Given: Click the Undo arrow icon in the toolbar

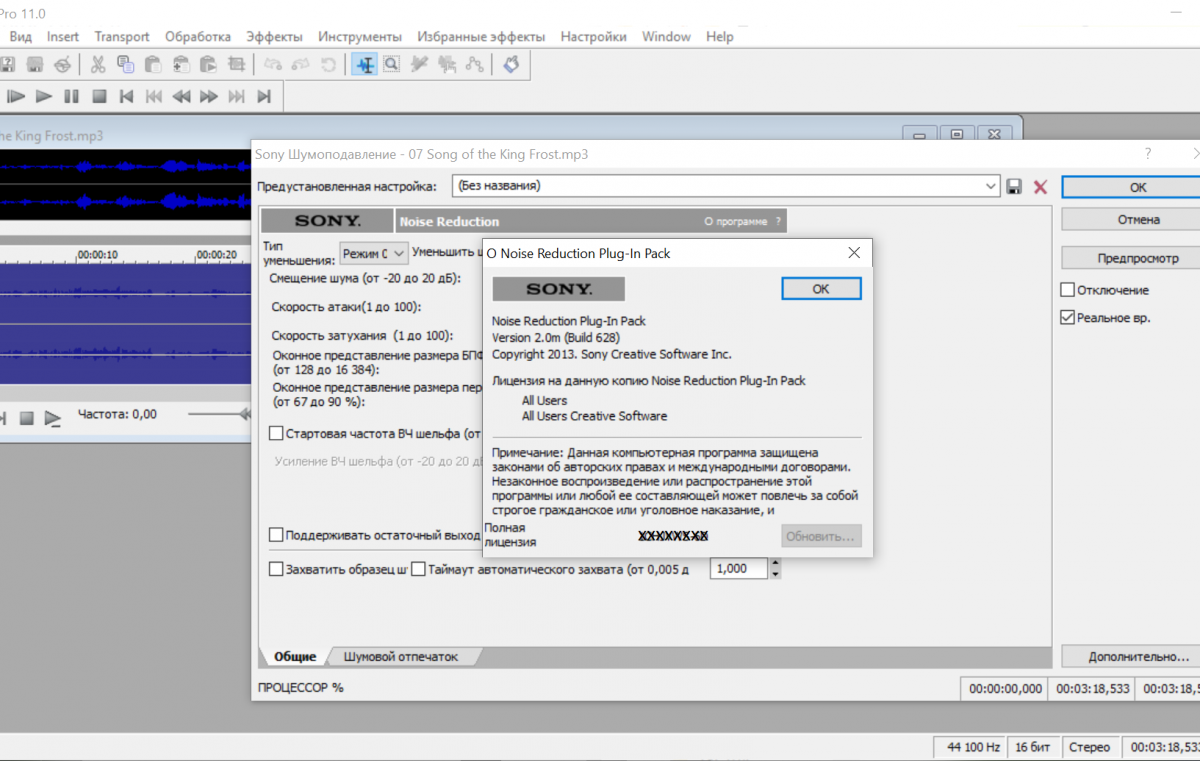Looking at the screenshot, I should (x=273, y=65).
